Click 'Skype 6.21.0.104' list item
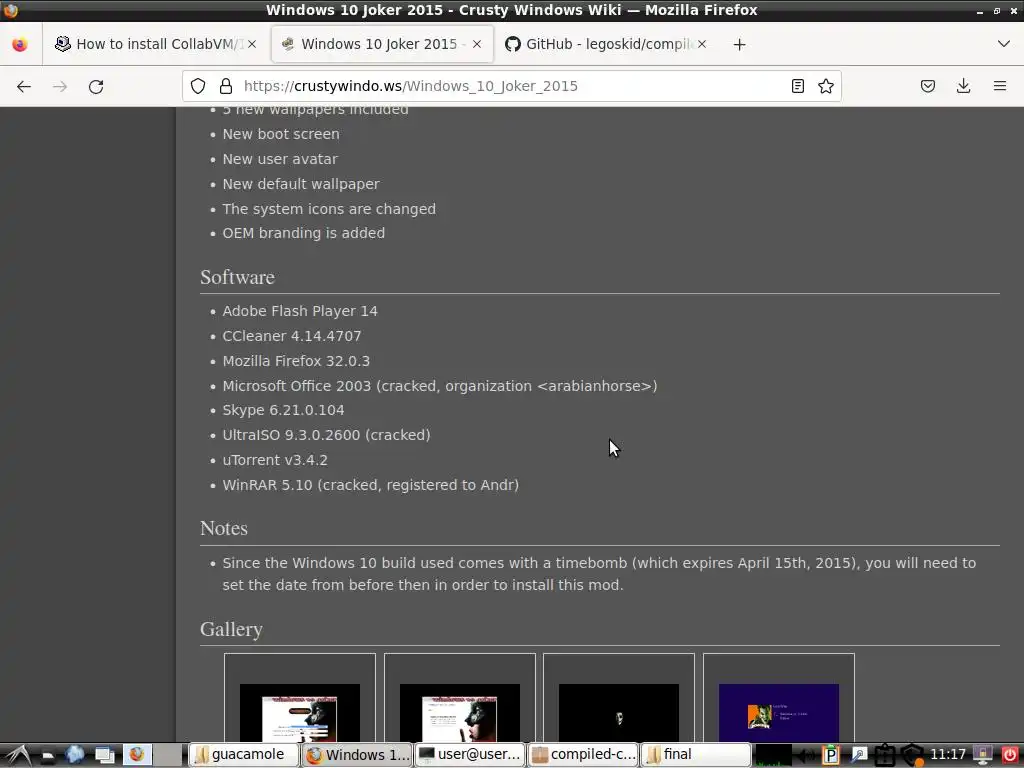This screenshot has height=768, width=1024. (283, 410)
